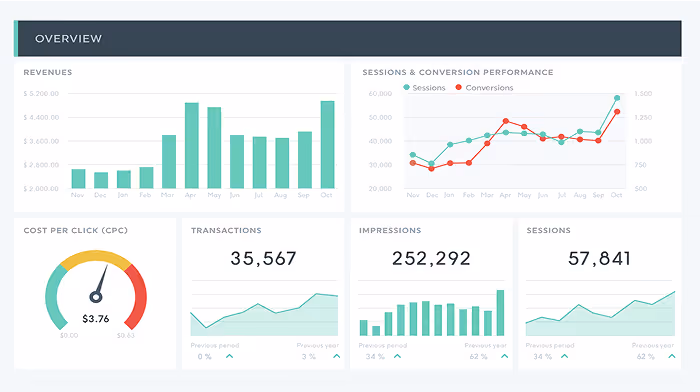Click the Dec Sessions data point
Image resolution: width=700 pixels, height=392 pixels.
(431, 163)
